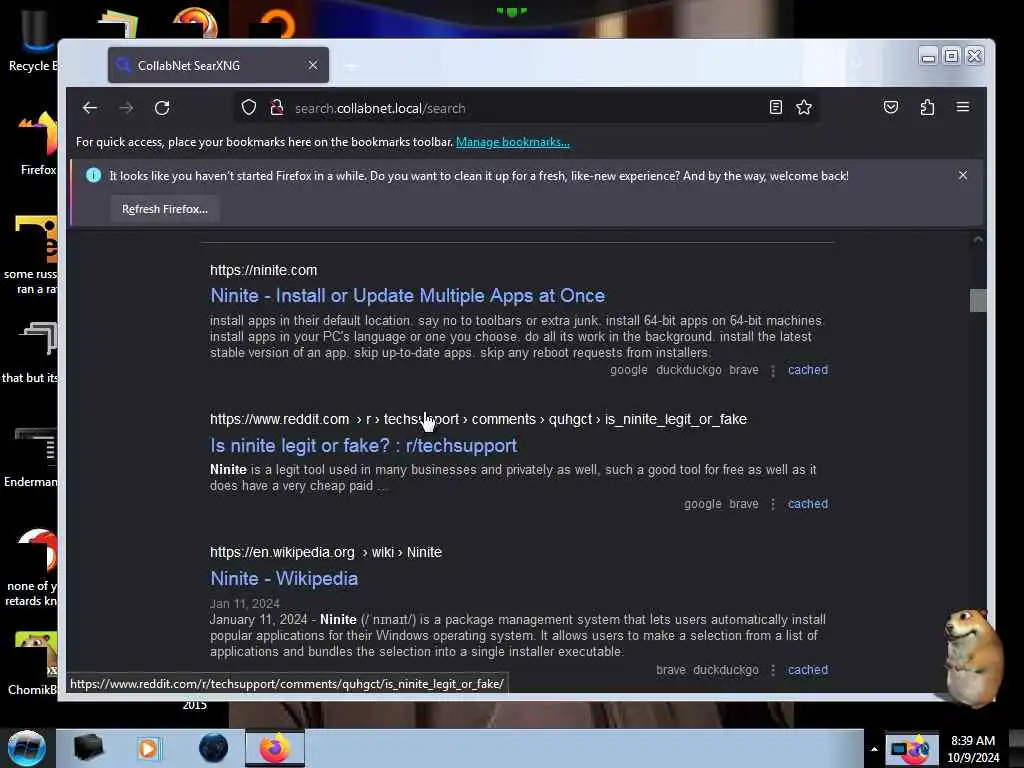Open cached version of Wikipedia result

coord(808,669)
